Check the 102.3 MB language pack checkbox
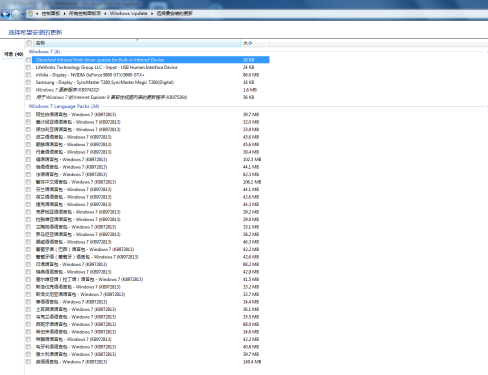The image size is (488, 375). point(28,159)
